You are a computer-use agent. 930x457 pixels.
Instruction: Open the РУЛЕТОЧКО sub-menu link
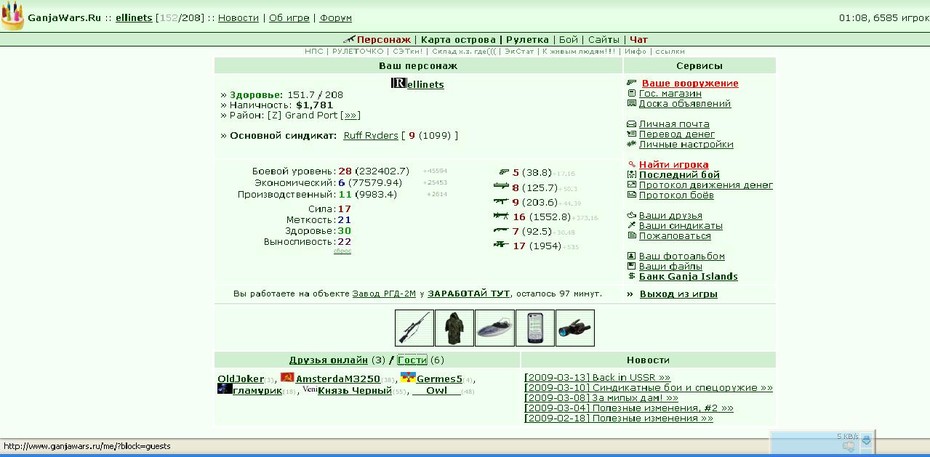point(357,52)
